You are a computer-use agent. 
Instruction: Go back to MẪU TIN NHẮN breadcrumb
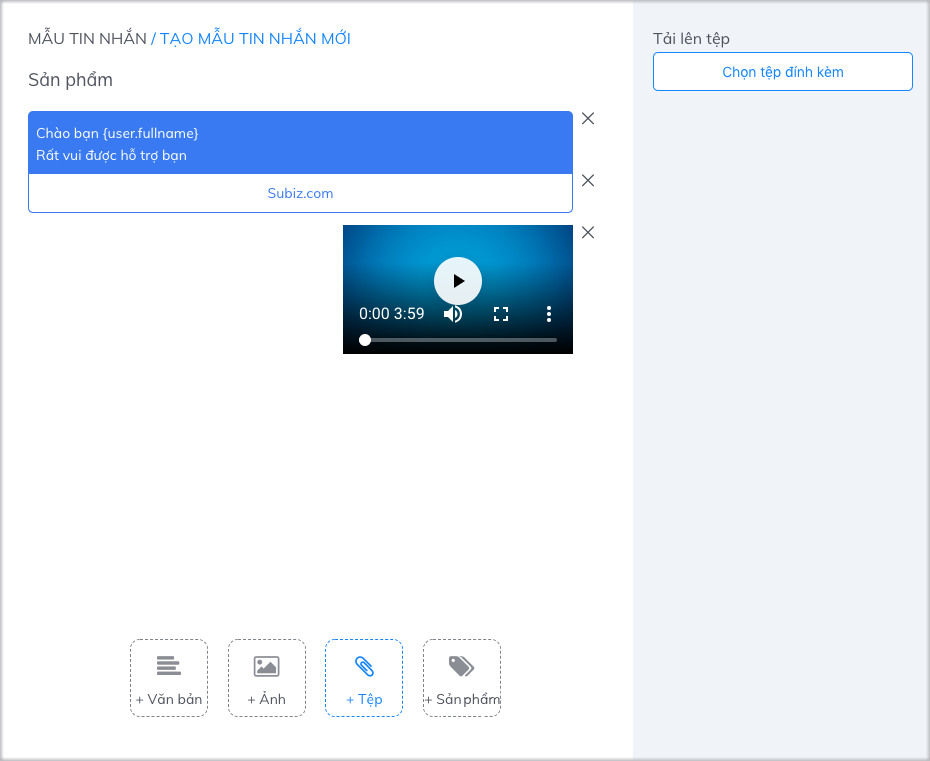[x=87, y=39]
